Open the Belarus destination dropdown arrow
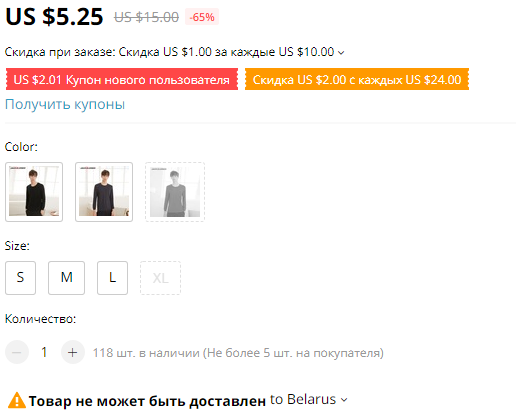The width and height of the screenshot is (516, 416). (344, 399)
